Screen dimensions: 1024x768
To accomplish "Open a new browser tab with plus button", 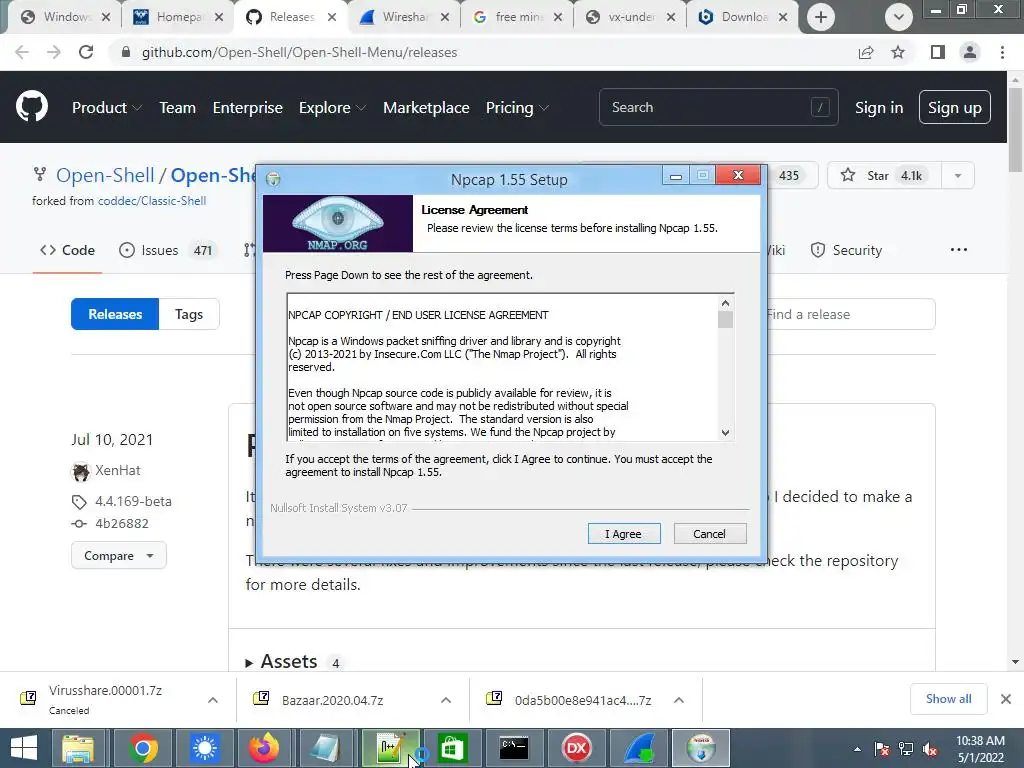I will [821, 17].
